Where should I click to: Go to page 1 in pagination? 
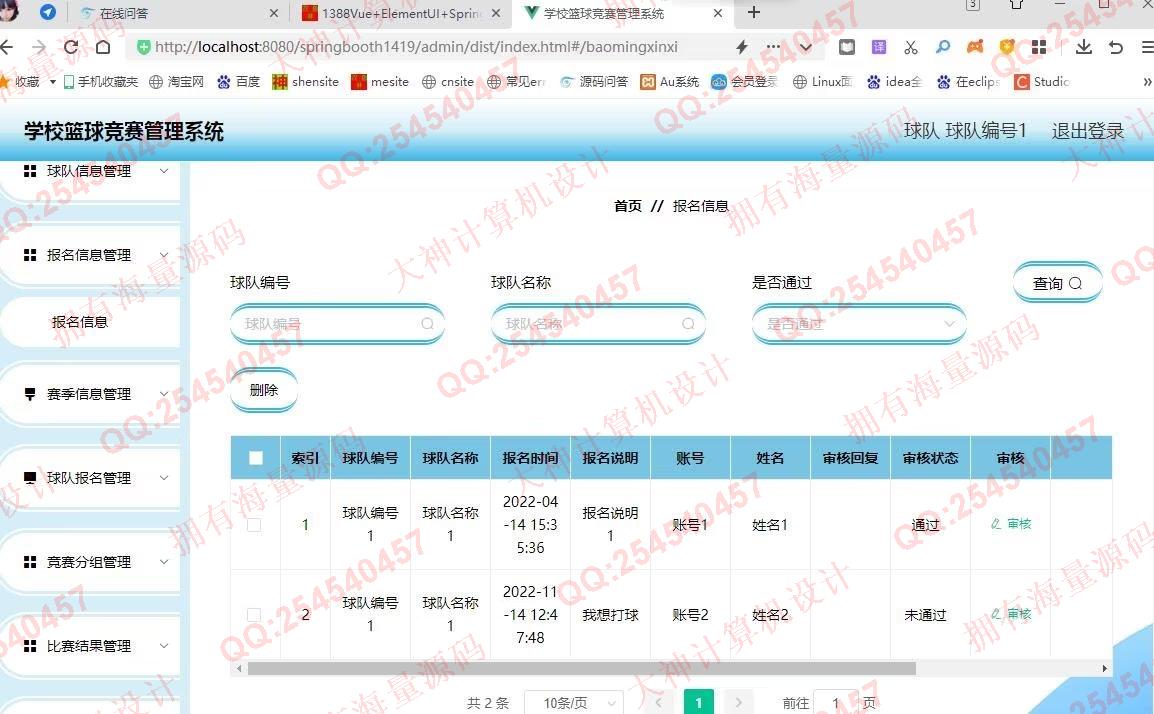pos(698,703)
